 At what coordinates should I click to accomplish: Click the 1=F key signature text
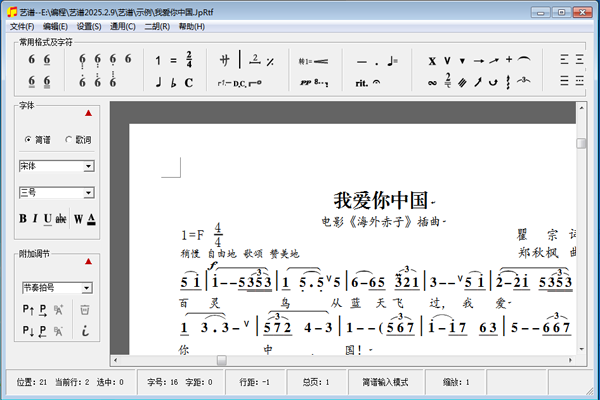[192, 235]
